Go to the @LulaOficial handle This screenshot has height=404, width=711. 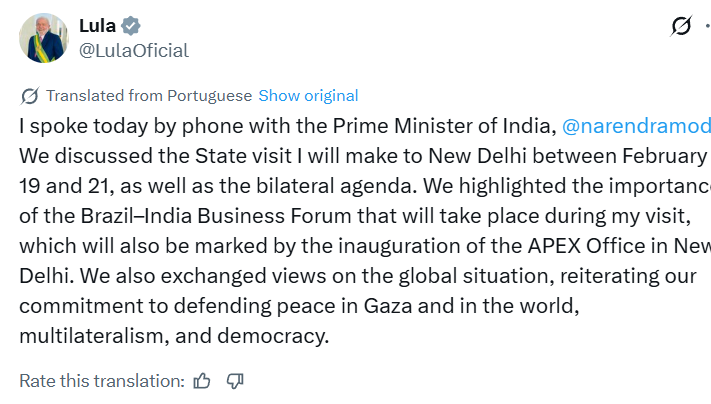(133, 50)
